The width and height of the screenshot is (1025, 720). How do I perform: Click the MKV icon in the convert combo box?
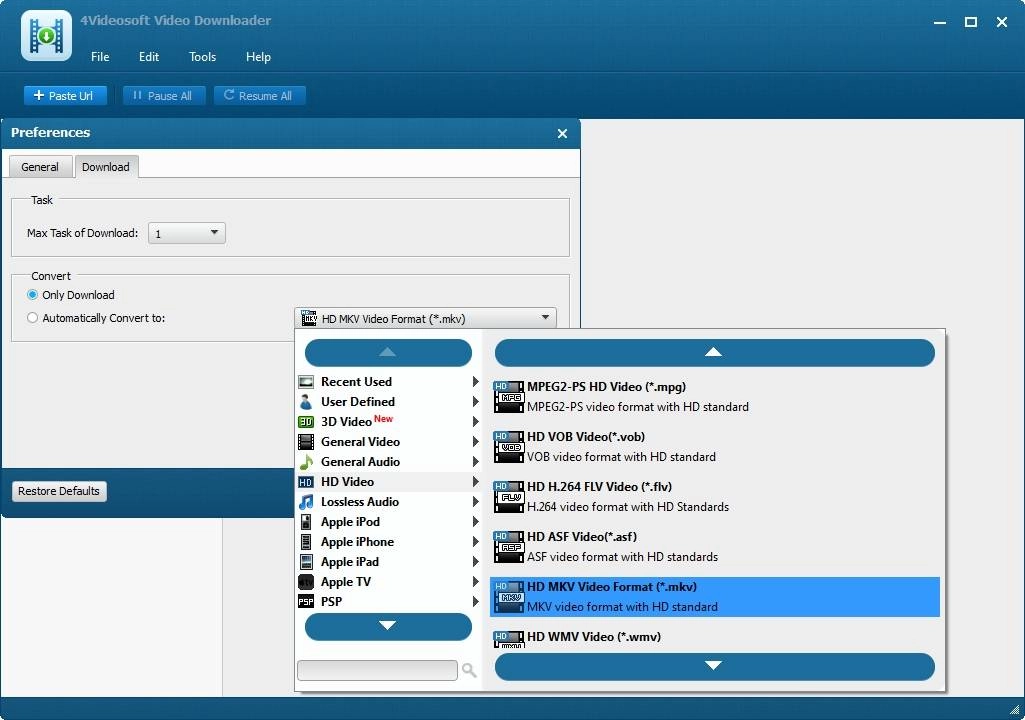coord(309,318)
